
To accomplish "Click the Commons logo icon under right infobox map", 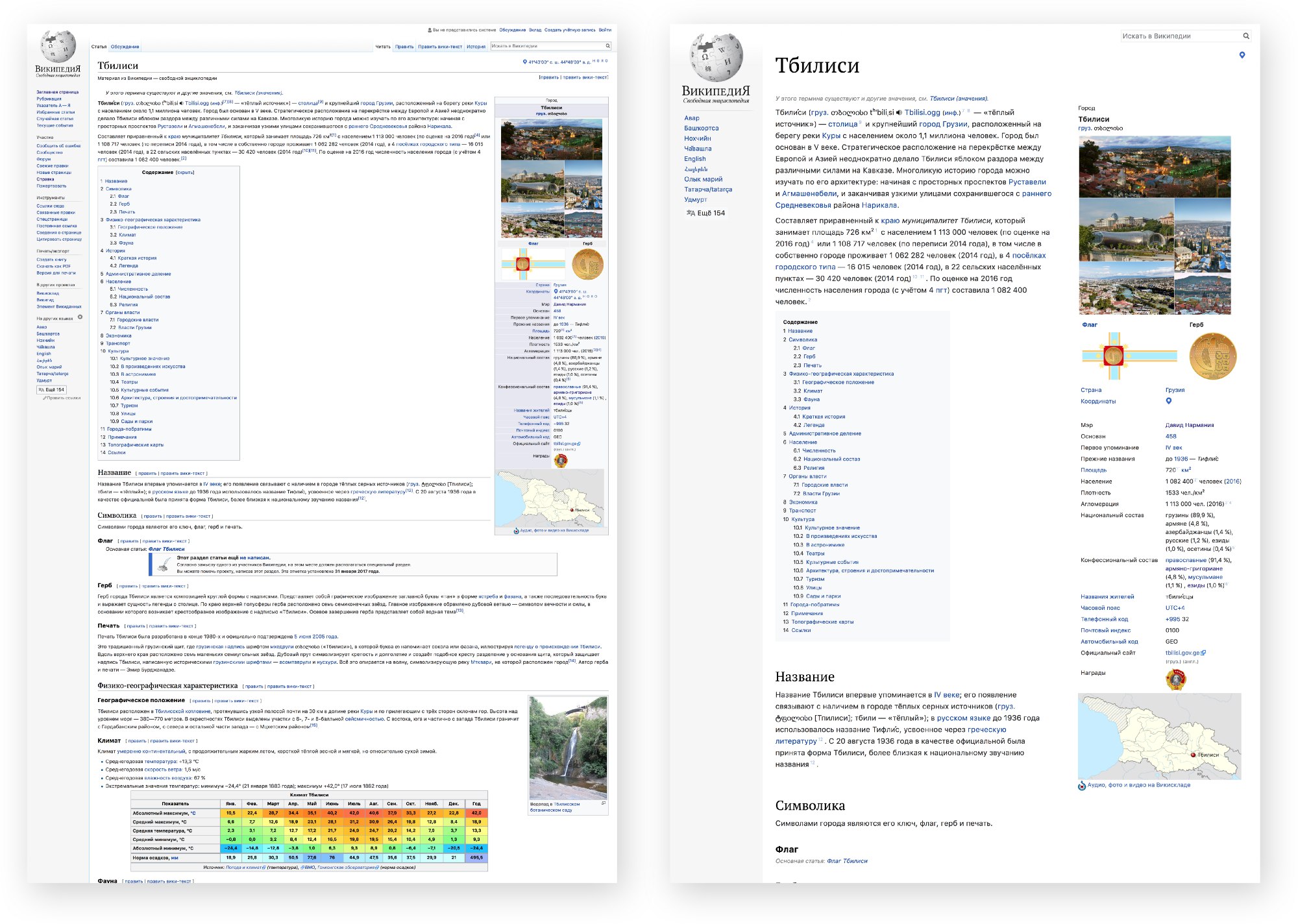I will pyautogui.click(x=1082, y=785).
